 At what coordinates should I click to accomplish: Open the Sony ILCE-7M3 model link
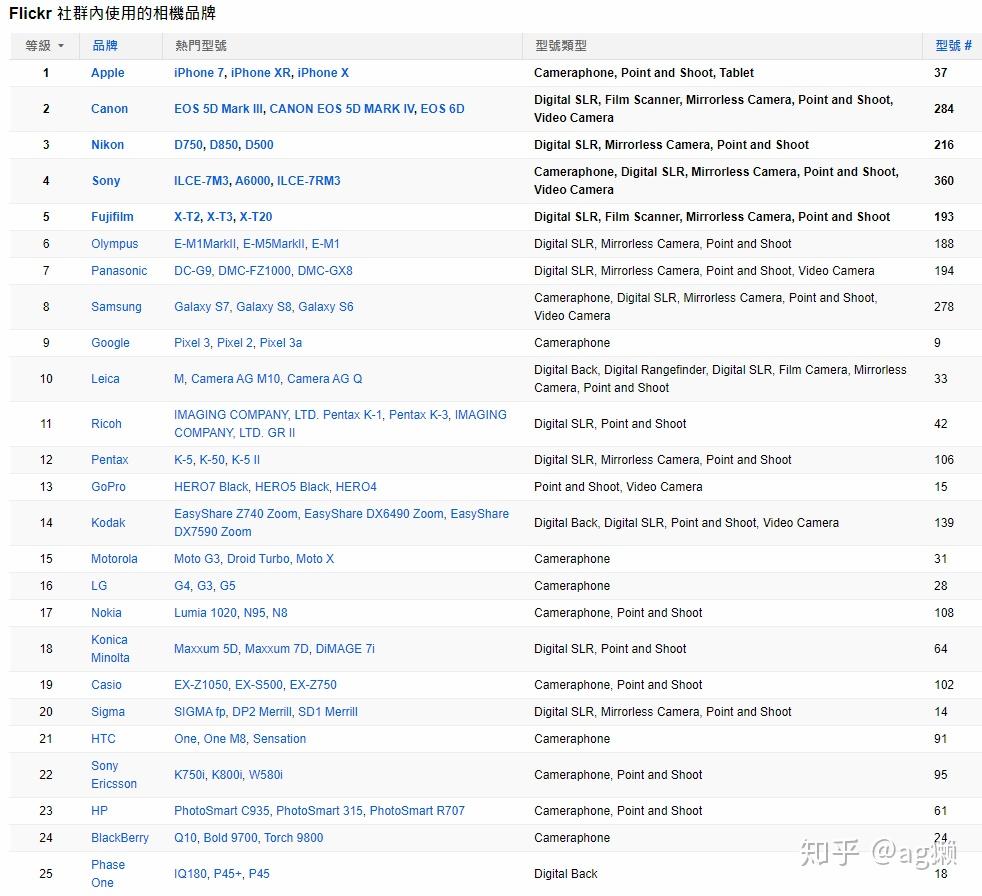(x=201, y=181)
